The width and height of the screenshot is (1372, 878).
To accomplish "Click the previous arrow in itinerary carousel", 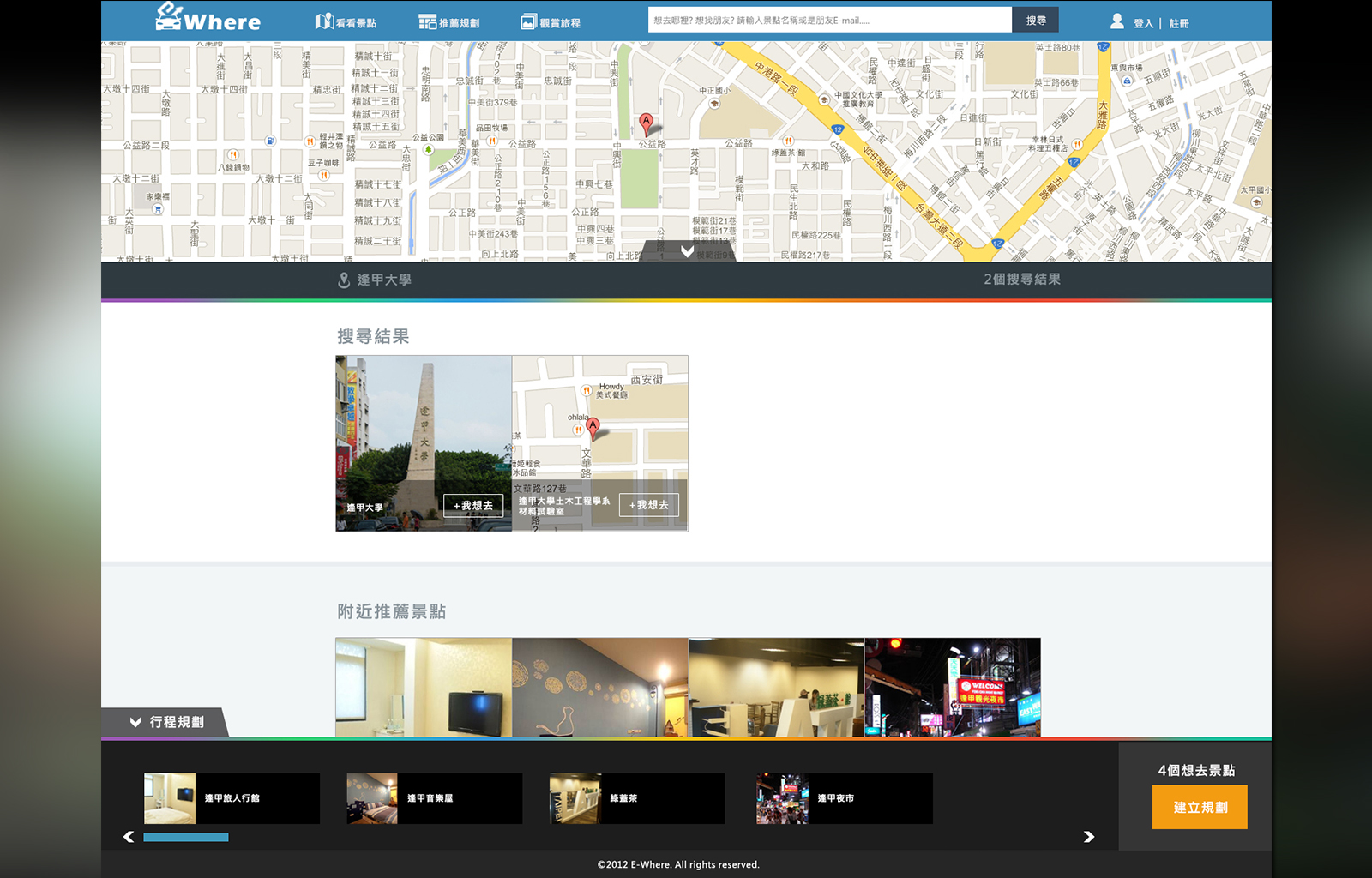I will [x=129, y=837].
